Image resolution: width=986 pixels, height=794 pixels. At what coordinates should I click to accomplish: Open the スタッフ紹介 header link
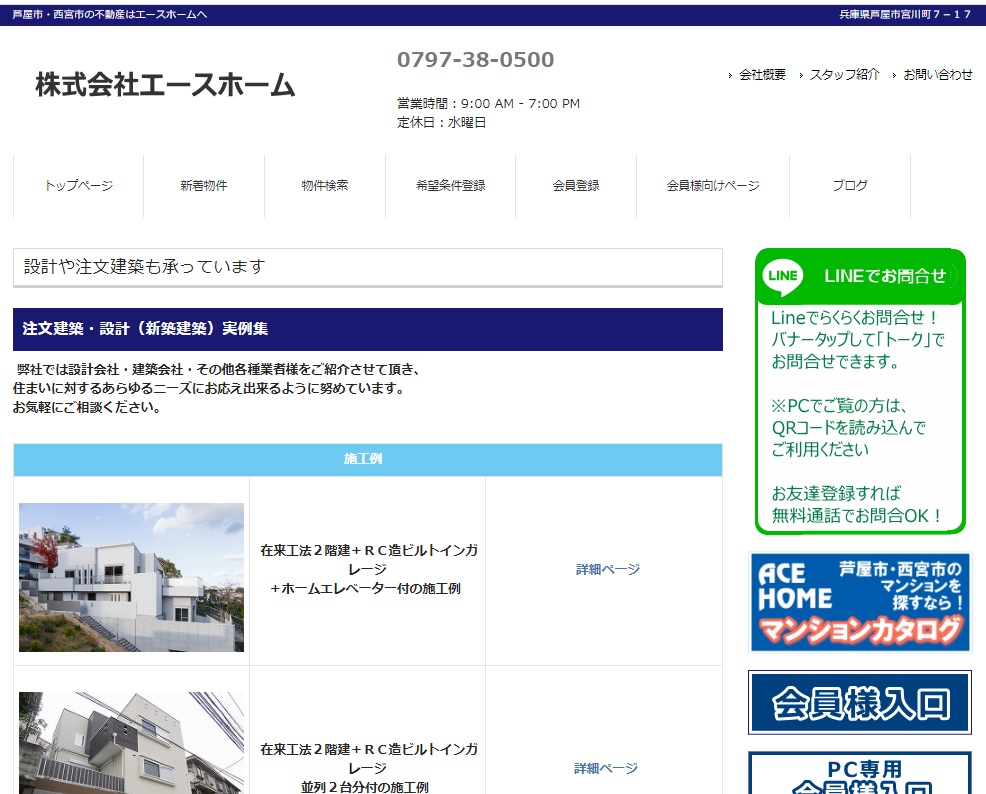pos(844,75)
